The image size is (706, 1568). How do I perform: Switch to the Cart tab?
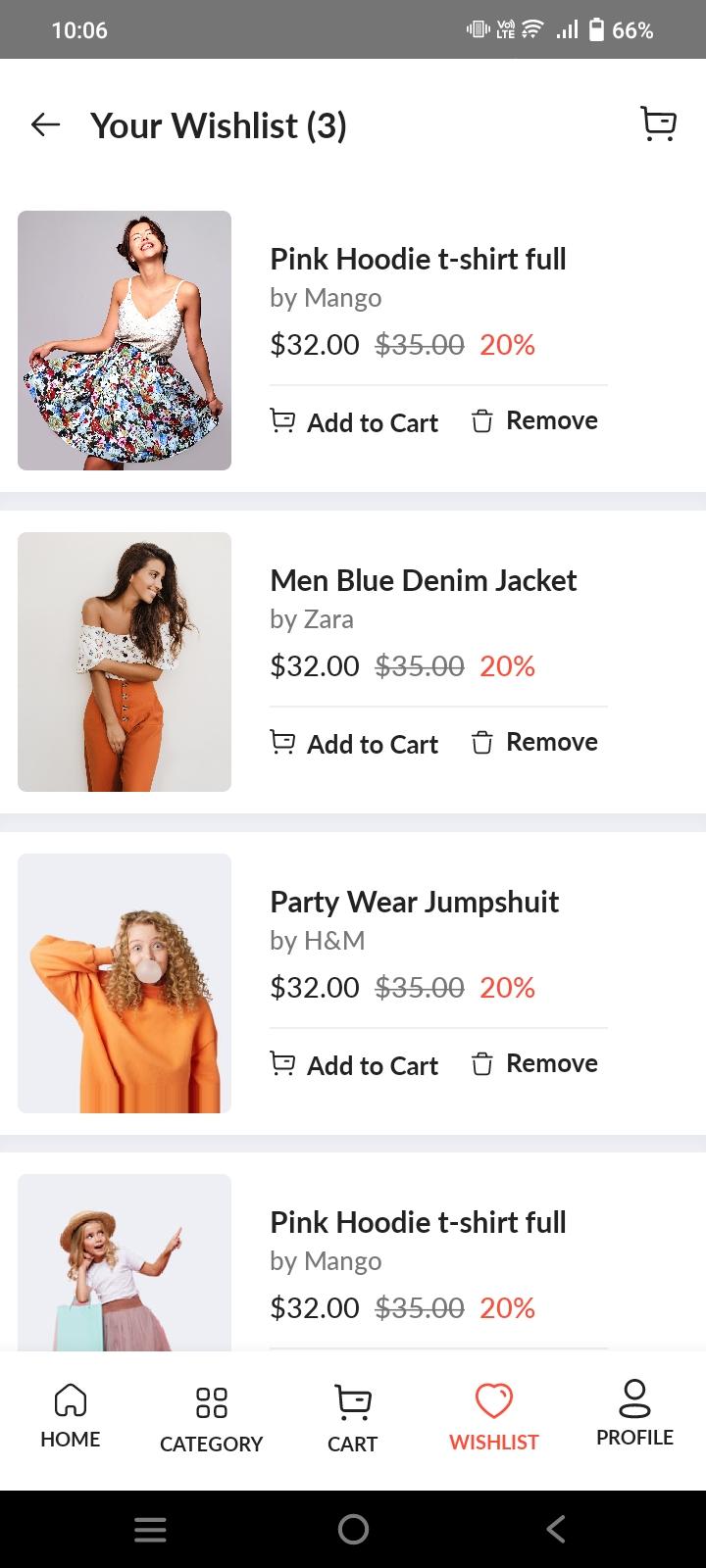click(352, 1419)
